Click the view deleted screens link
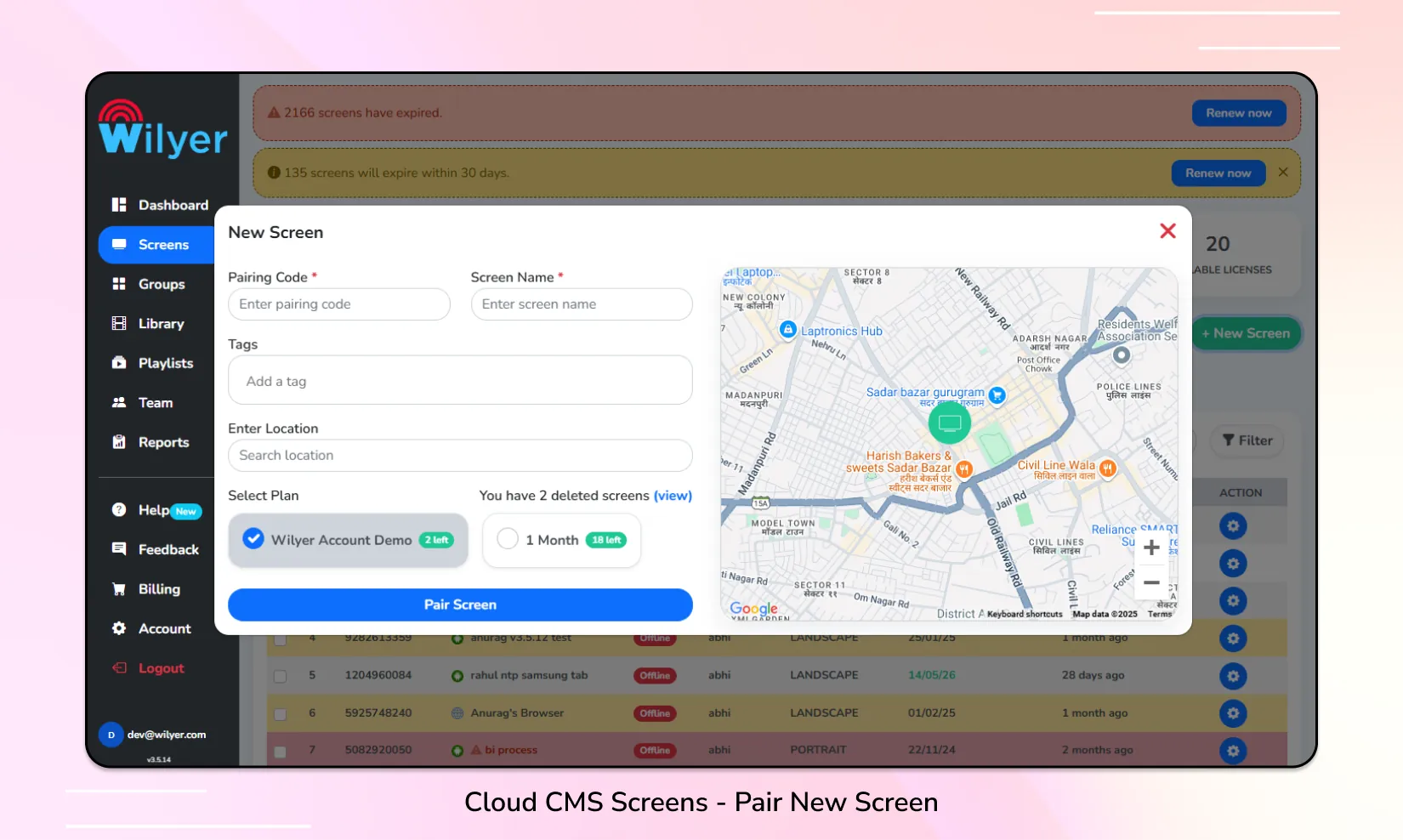Viewport: 1403px width, 840px height. [x=673, y=496]
